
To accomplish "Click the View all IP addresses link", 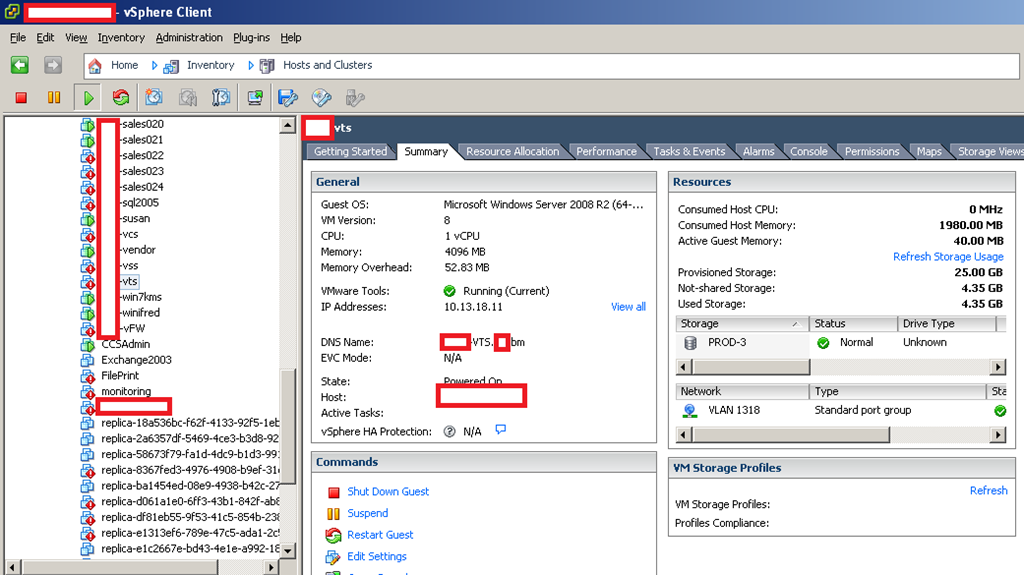I will click(628, 307).
